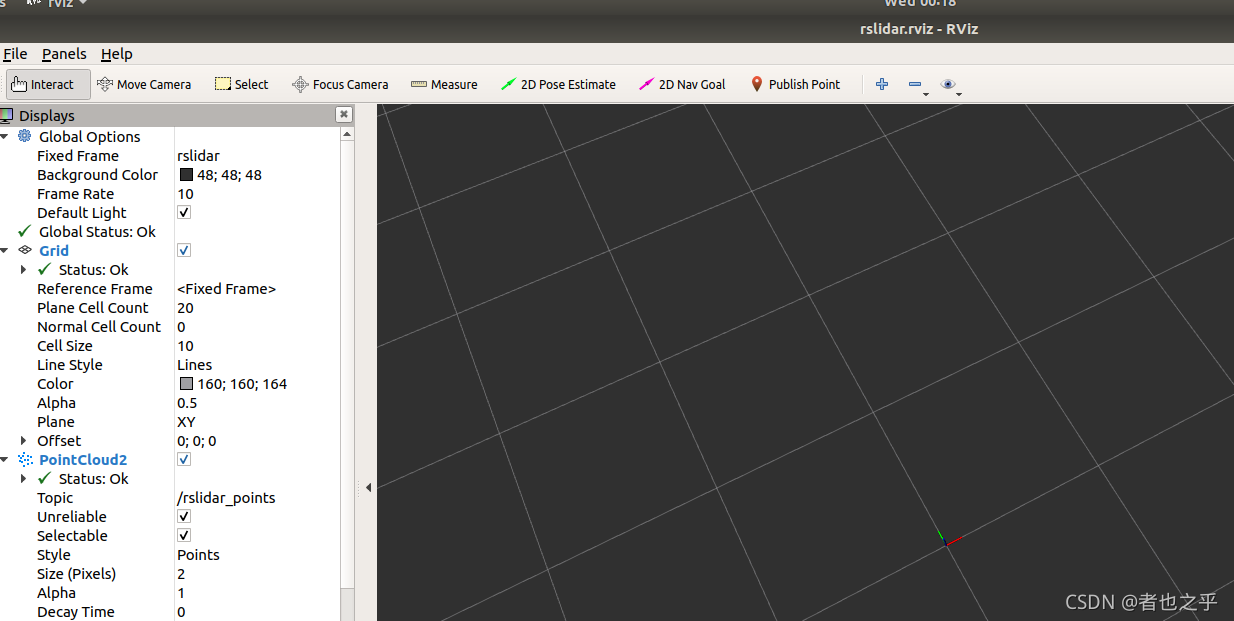Toggle the Selectable checkbox
Screen dimensions: 1234x621
pos(184,535)
